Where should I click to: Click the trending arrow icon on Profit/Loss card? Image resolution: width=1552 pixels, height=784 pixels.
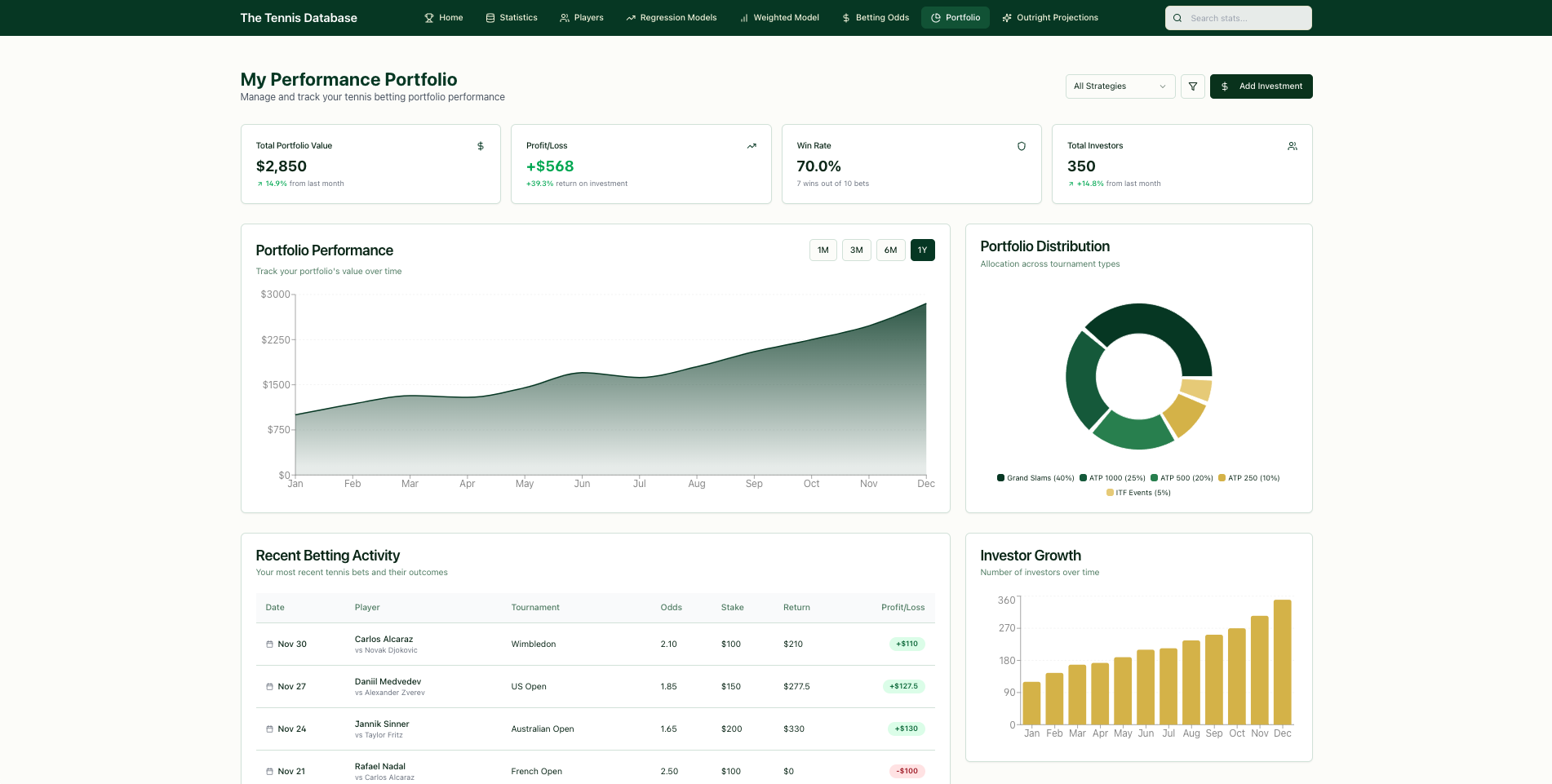(751, 146)
